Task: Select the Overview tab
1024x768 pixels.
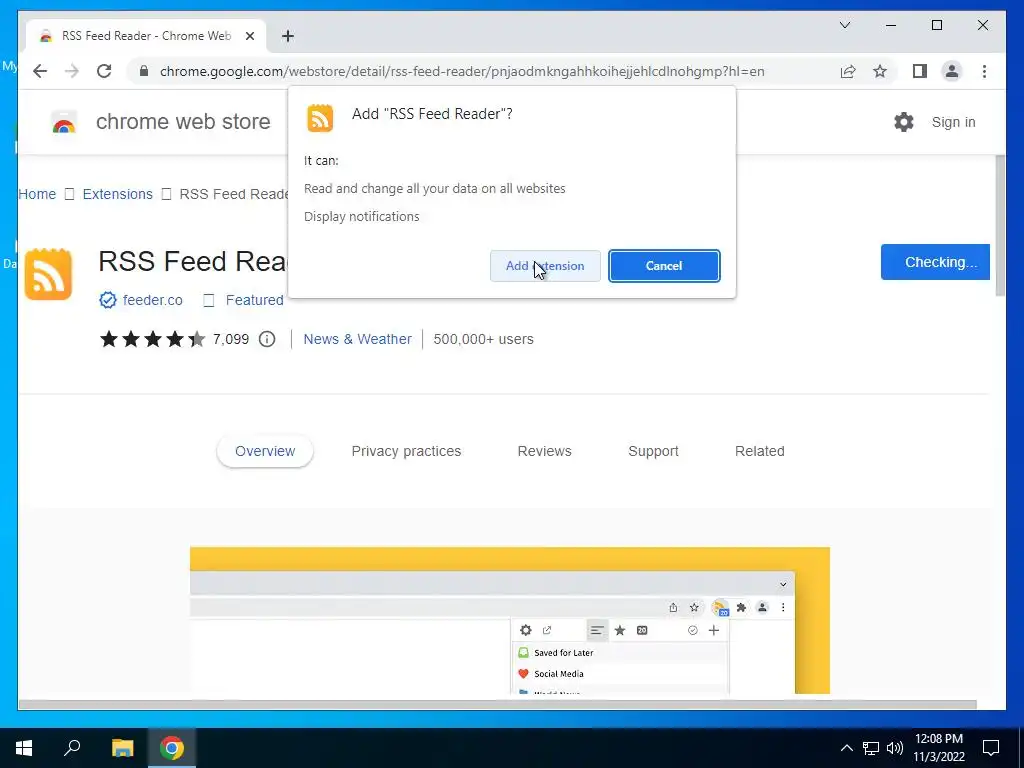Action: click(x=265, y=451)
